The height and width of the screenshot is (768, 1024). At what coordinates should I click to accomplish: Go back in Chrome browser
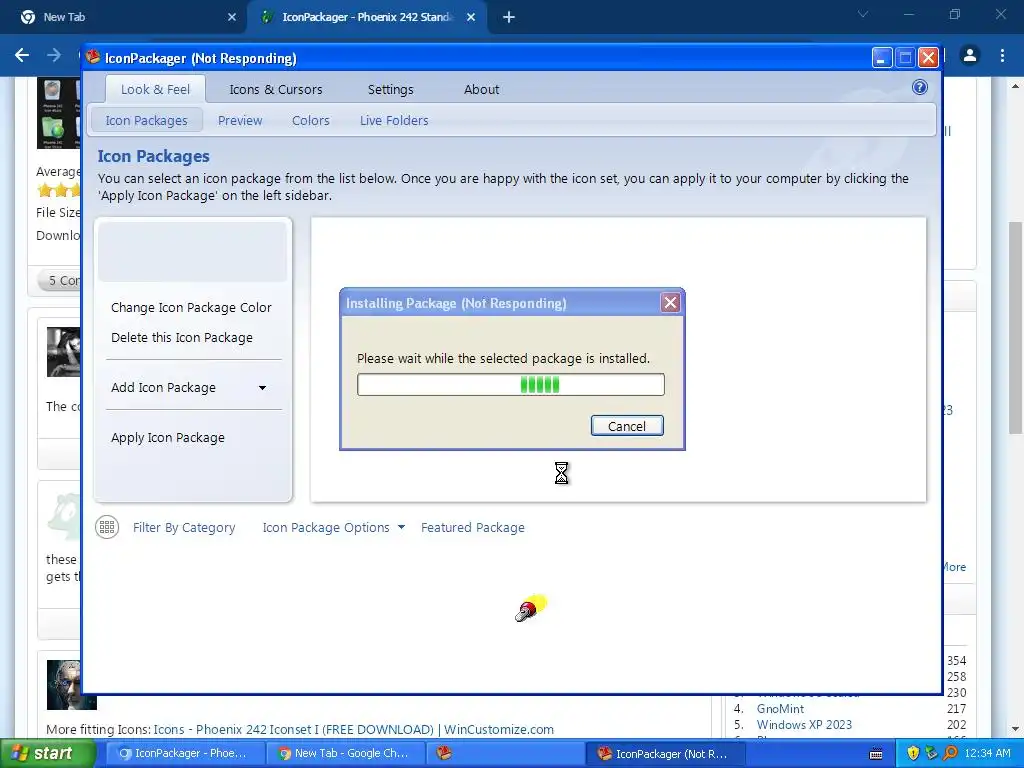22,56
